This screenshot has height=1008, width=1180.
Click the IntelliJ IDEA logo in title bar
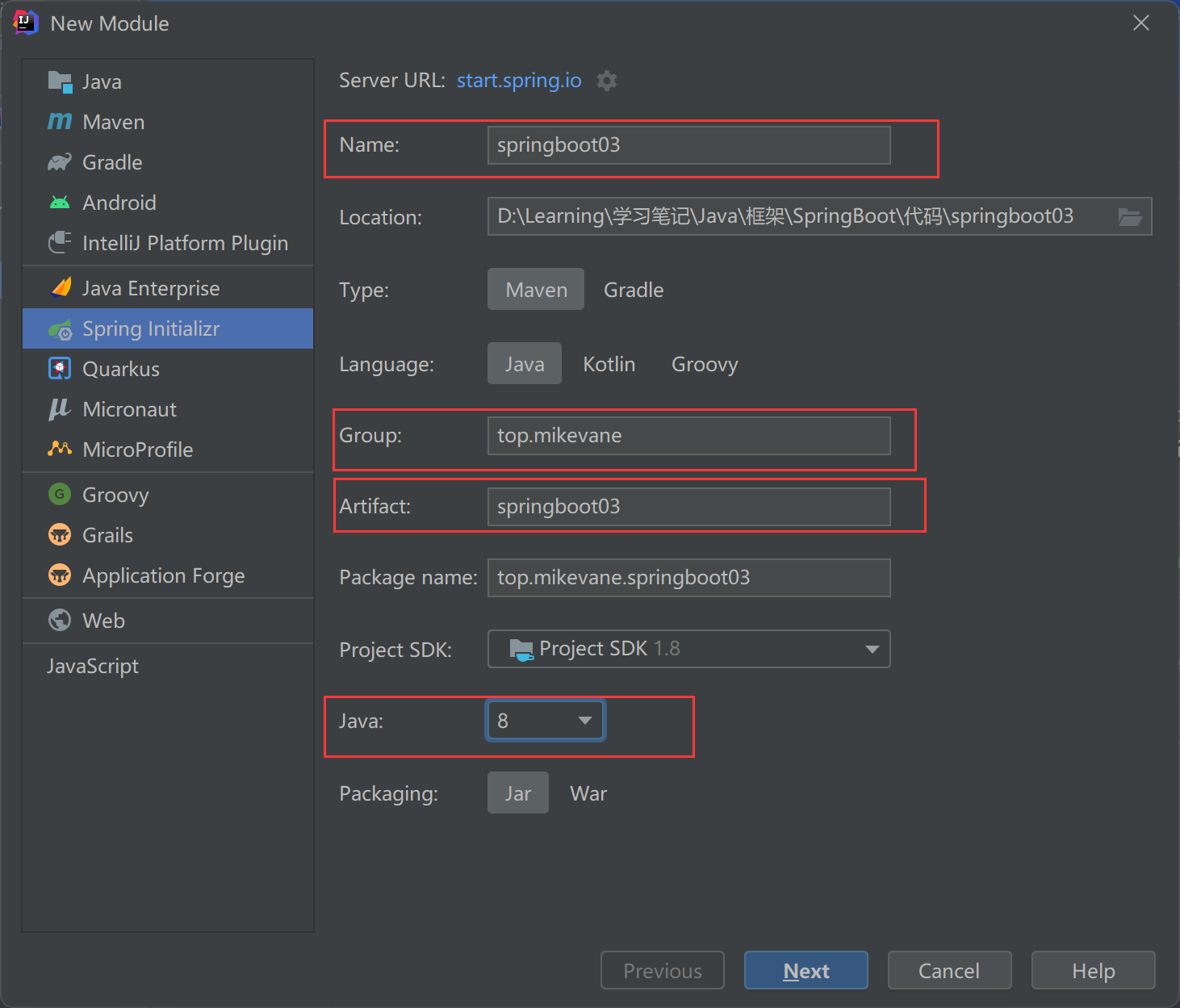(26, 23)
